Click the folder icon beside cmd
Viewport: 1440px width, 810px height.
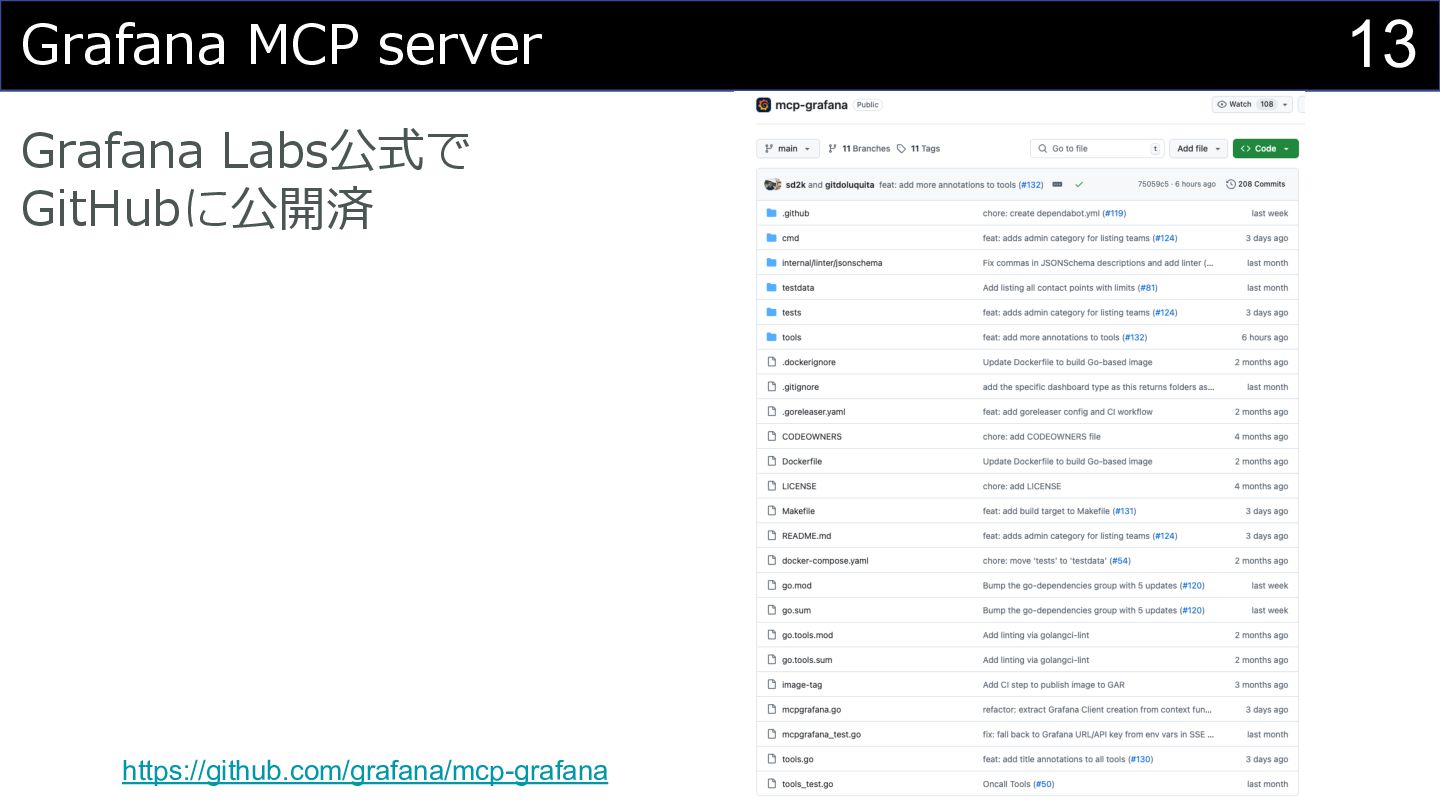(x=771, y=238)
